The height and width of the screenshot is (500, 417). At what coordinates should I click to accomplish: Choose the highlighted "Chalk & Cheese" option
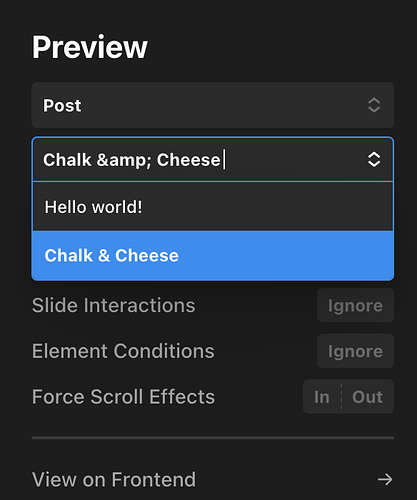pos(213,255)
